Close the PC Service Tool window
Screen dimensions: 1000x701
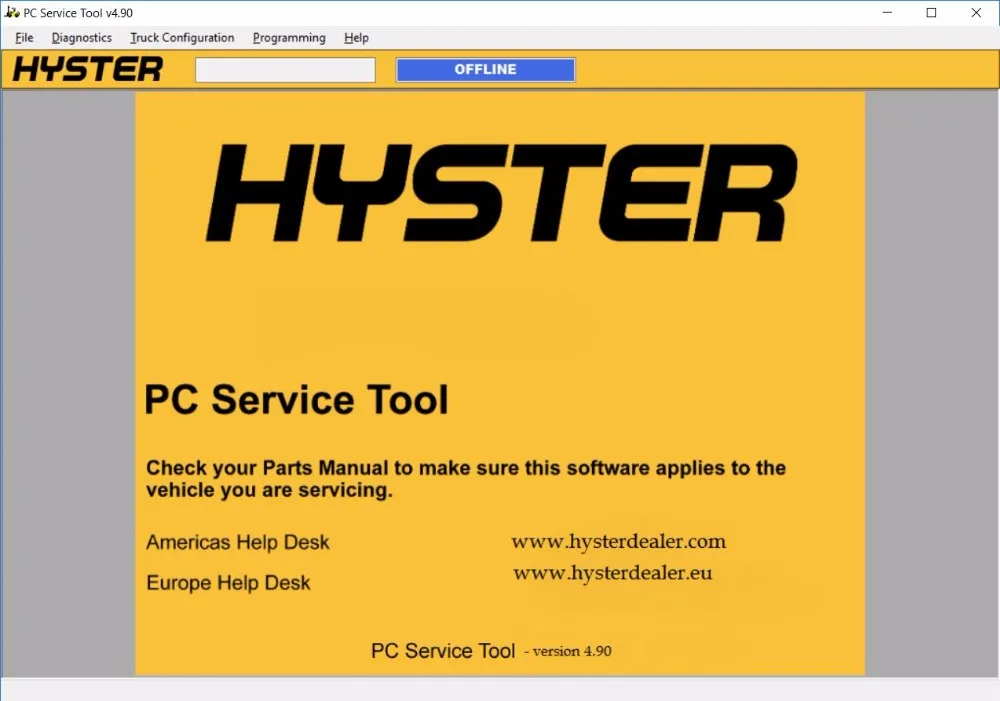pyautogui.click(x=977, y=13)
